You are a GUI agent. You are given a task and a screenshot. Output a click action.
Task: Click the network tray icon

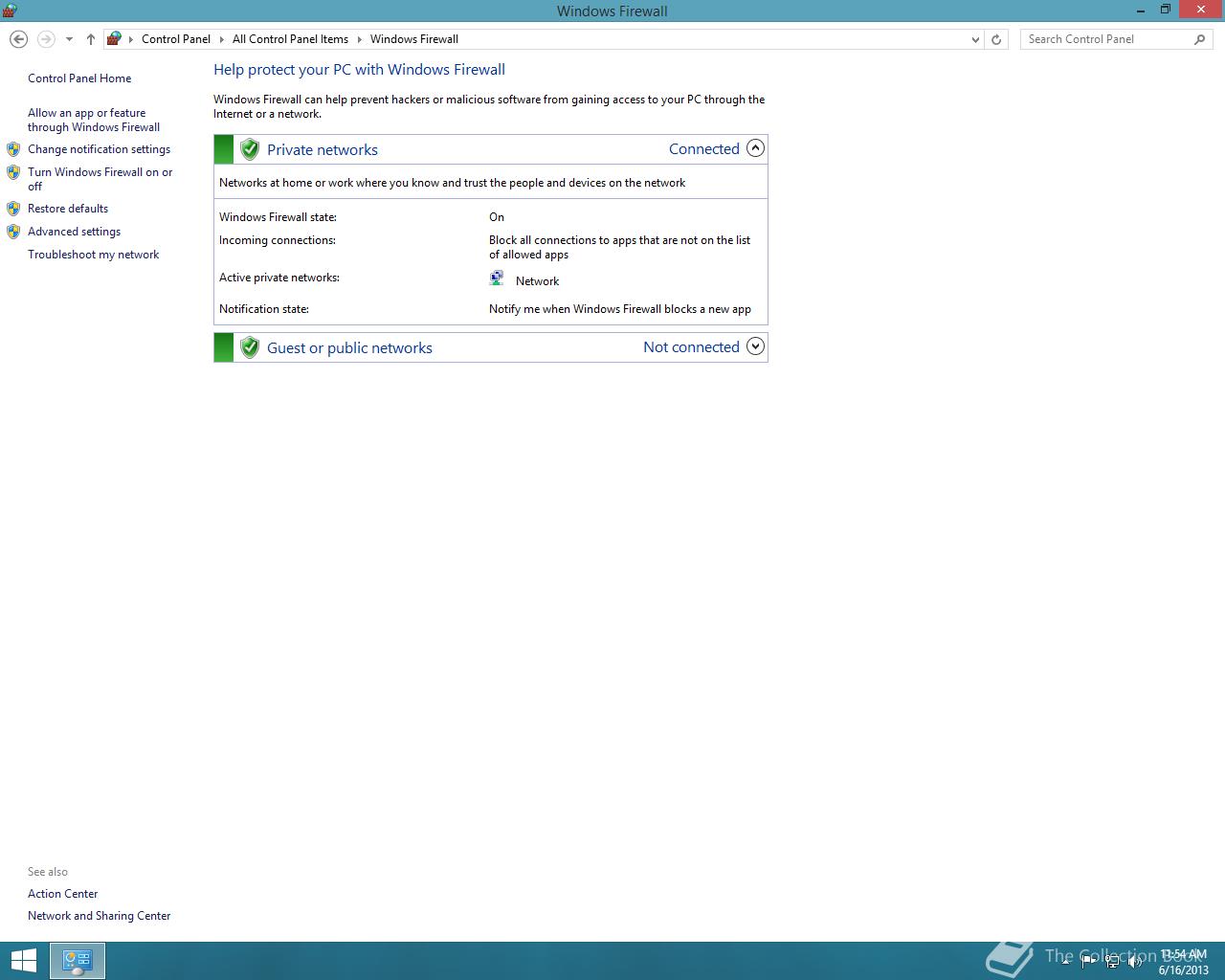pyautogui.click(x=1112, y=961)
